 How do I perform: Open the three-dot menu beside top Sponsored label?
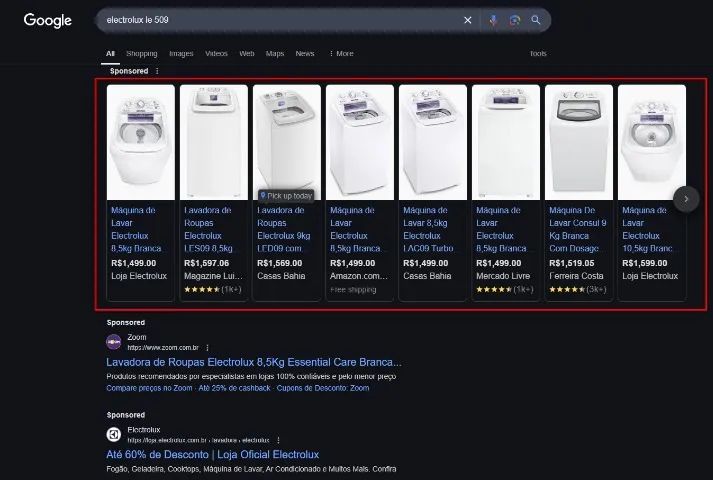157,72
